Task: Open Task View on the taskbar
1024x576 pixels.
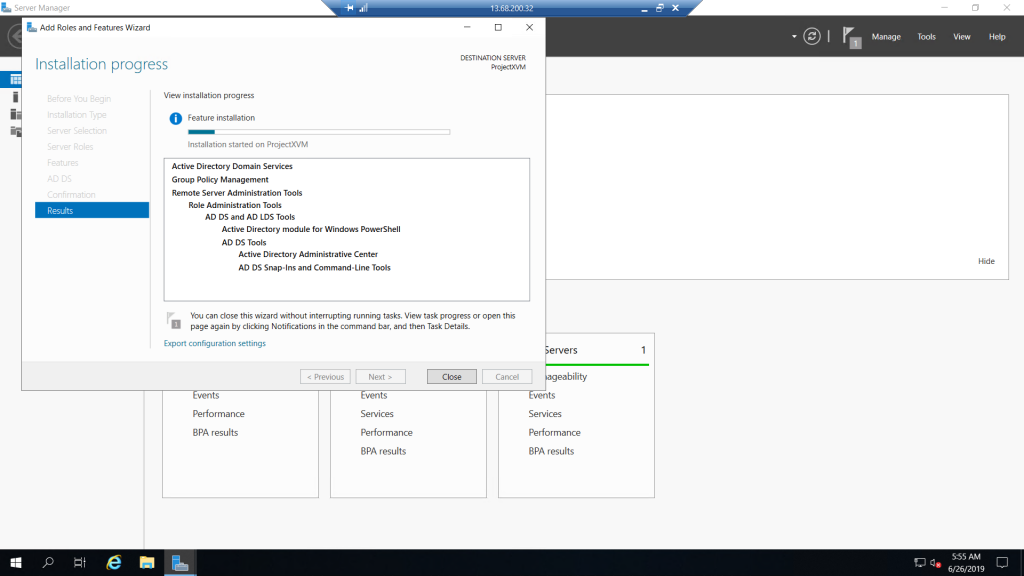Action: tap(80, 562)
